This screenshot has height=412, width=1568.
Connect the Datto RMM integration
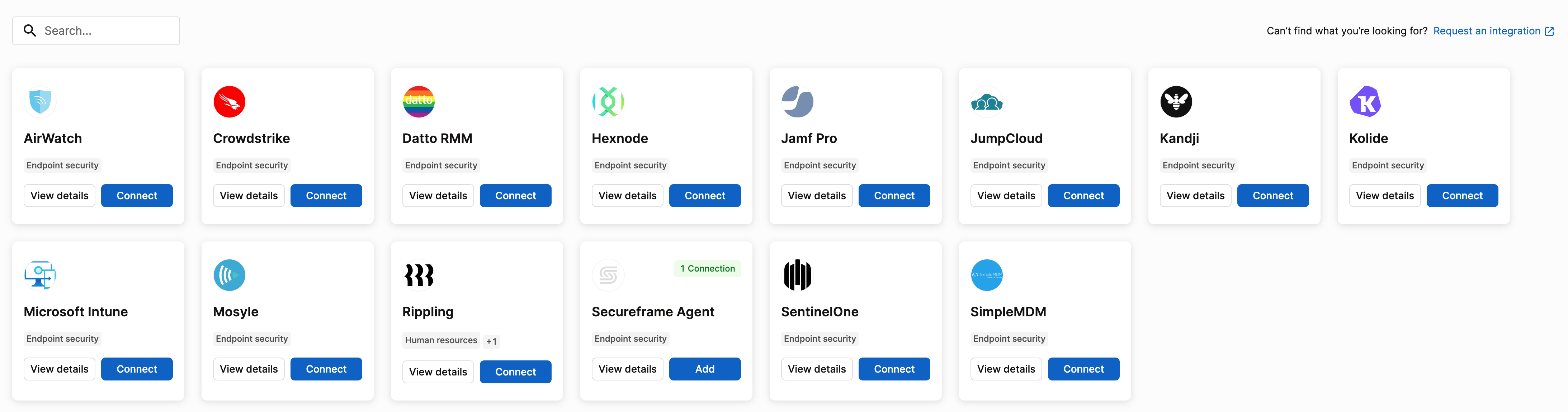[516, 196]
